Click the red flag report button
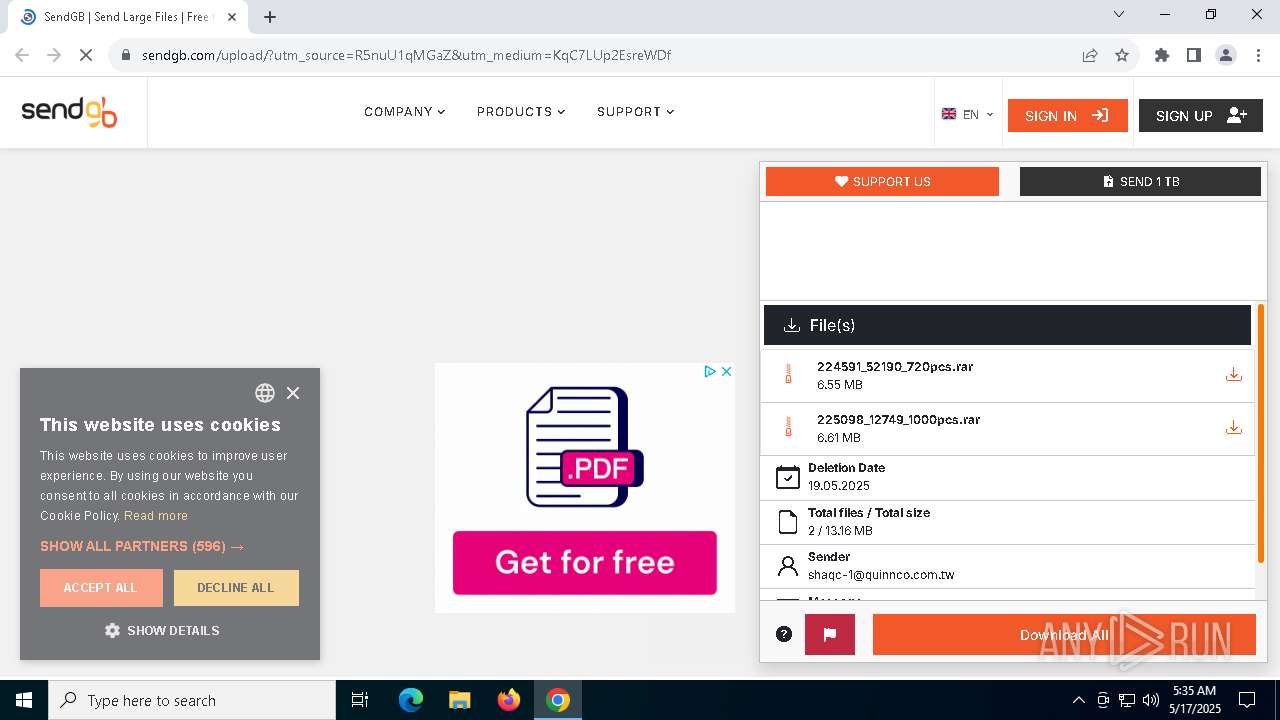This screenshot has height=720, width=1280. (x=830, y=634)
